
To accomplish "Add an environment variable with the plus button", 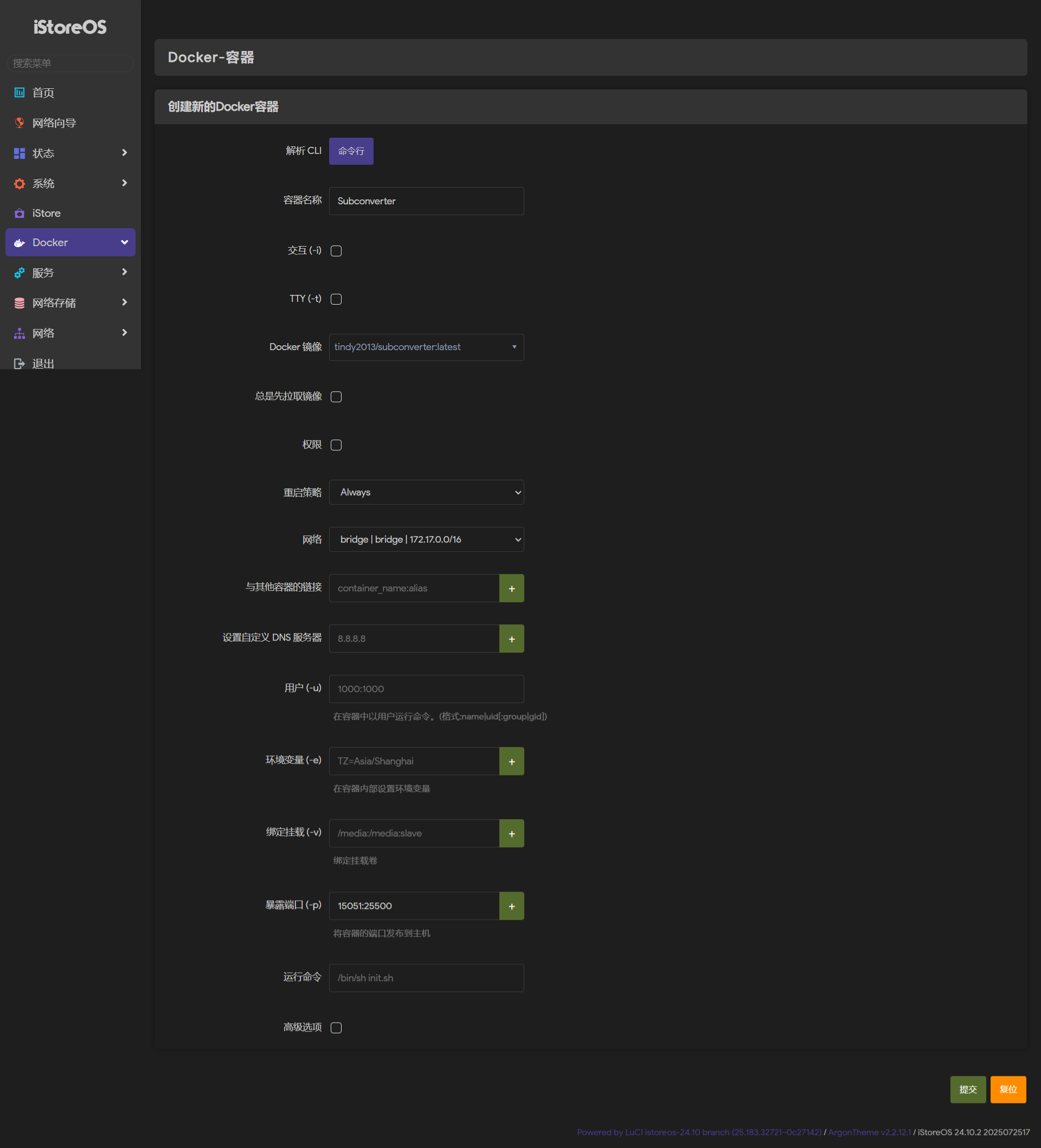I will (x=511, y=761).
